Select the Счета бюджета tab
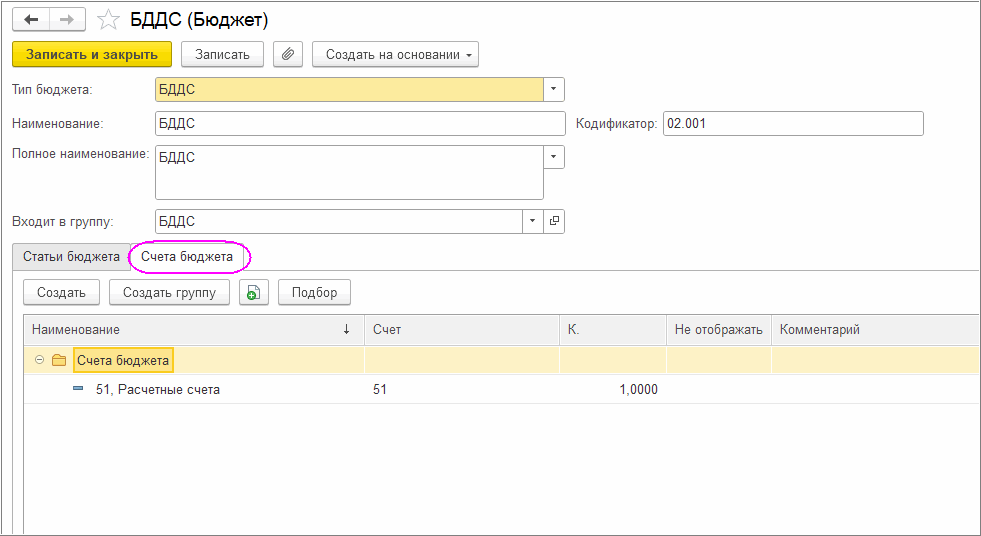This screenshot has width=981, height=536. pyautogui.click(x=187, y=257)
